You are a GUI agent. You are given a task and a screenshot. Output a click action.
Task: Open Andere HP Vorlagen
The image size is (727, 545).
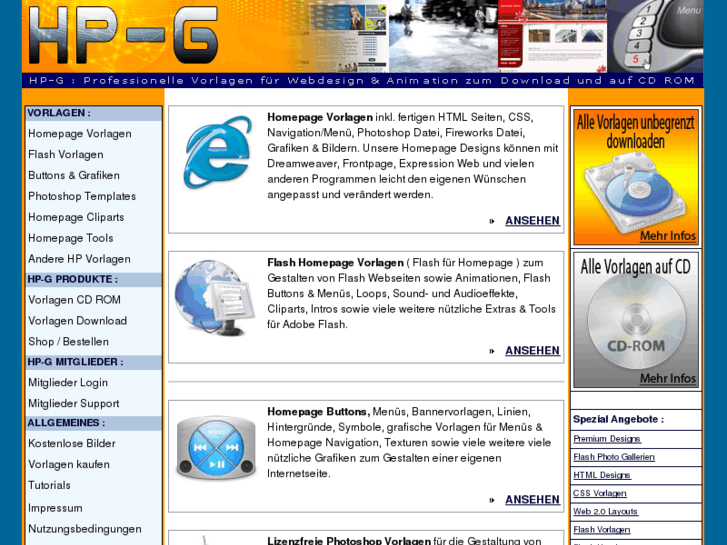tap(79, 259)
